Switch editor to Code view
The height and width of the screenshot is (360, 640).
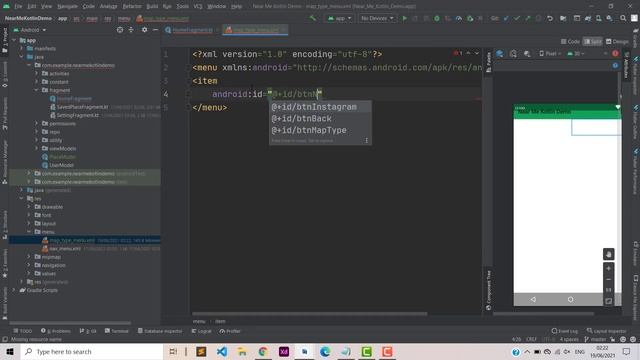(x=570, y=42)
